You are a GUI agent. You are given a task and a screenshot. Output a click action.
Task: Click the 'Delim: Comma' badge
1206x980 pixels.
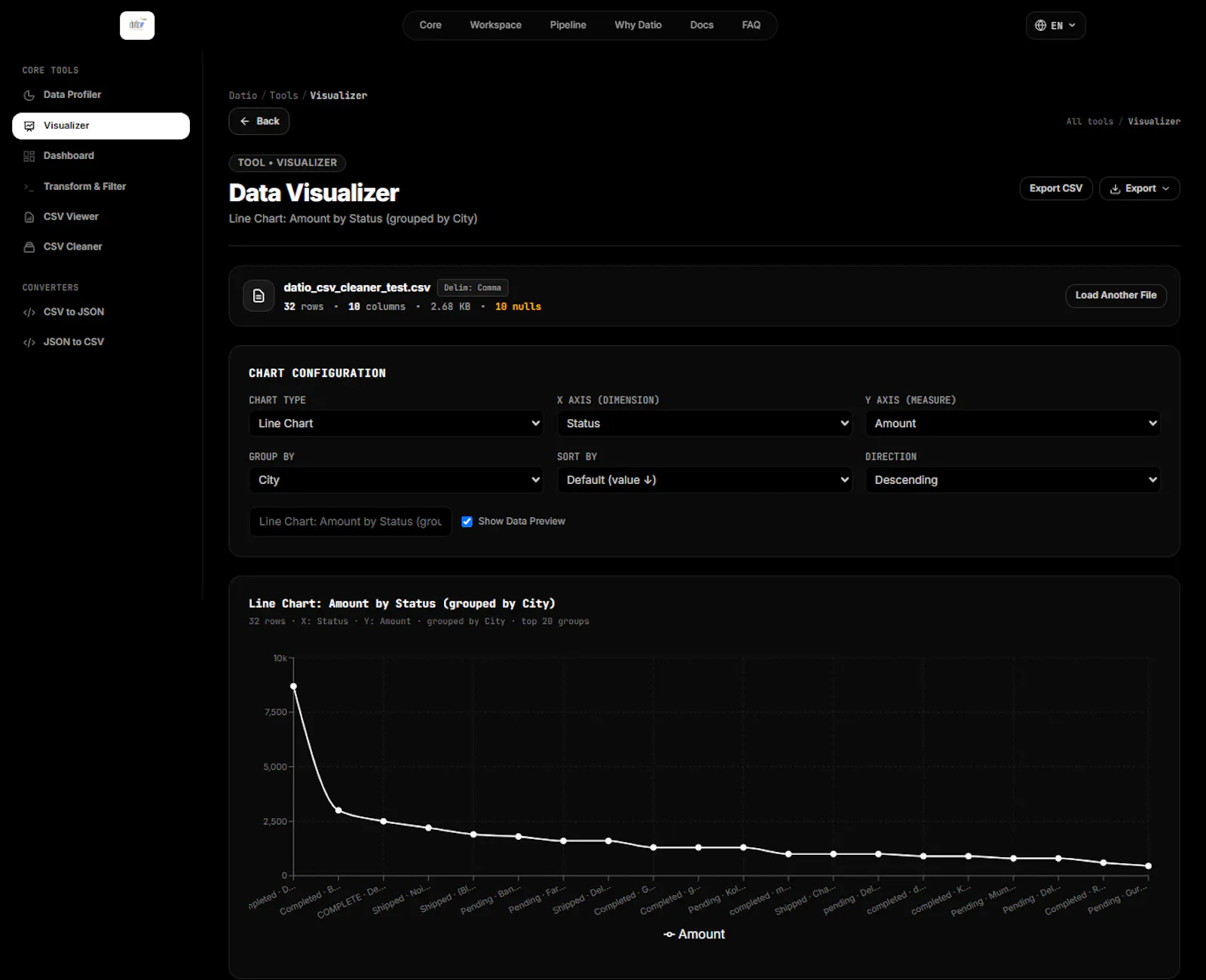(473, 288)
